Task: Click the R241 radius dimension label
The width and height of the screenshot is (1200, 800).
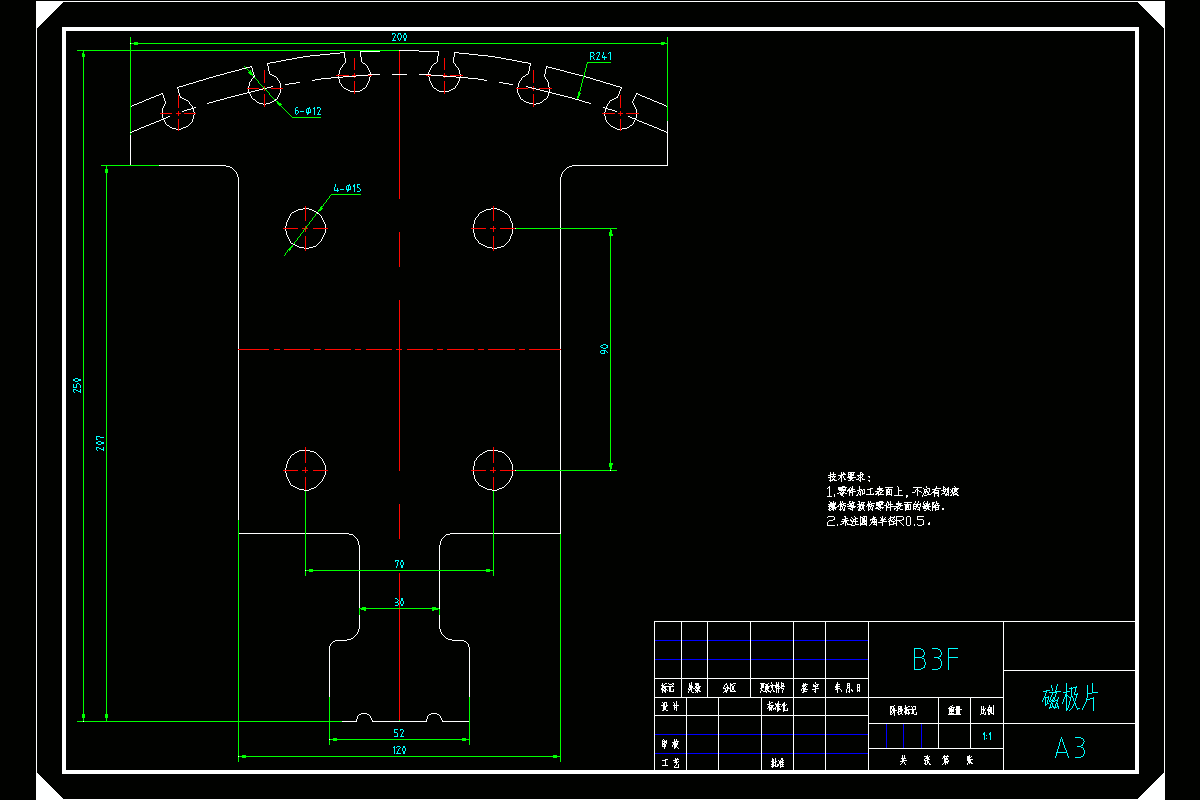Action: tap(600, 57)
